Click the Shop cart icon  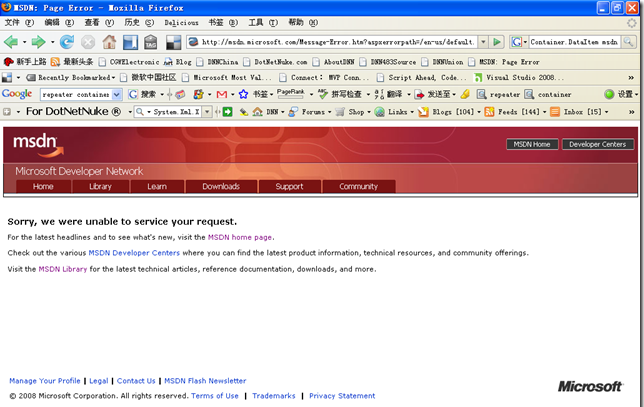[x=340, y=112]
